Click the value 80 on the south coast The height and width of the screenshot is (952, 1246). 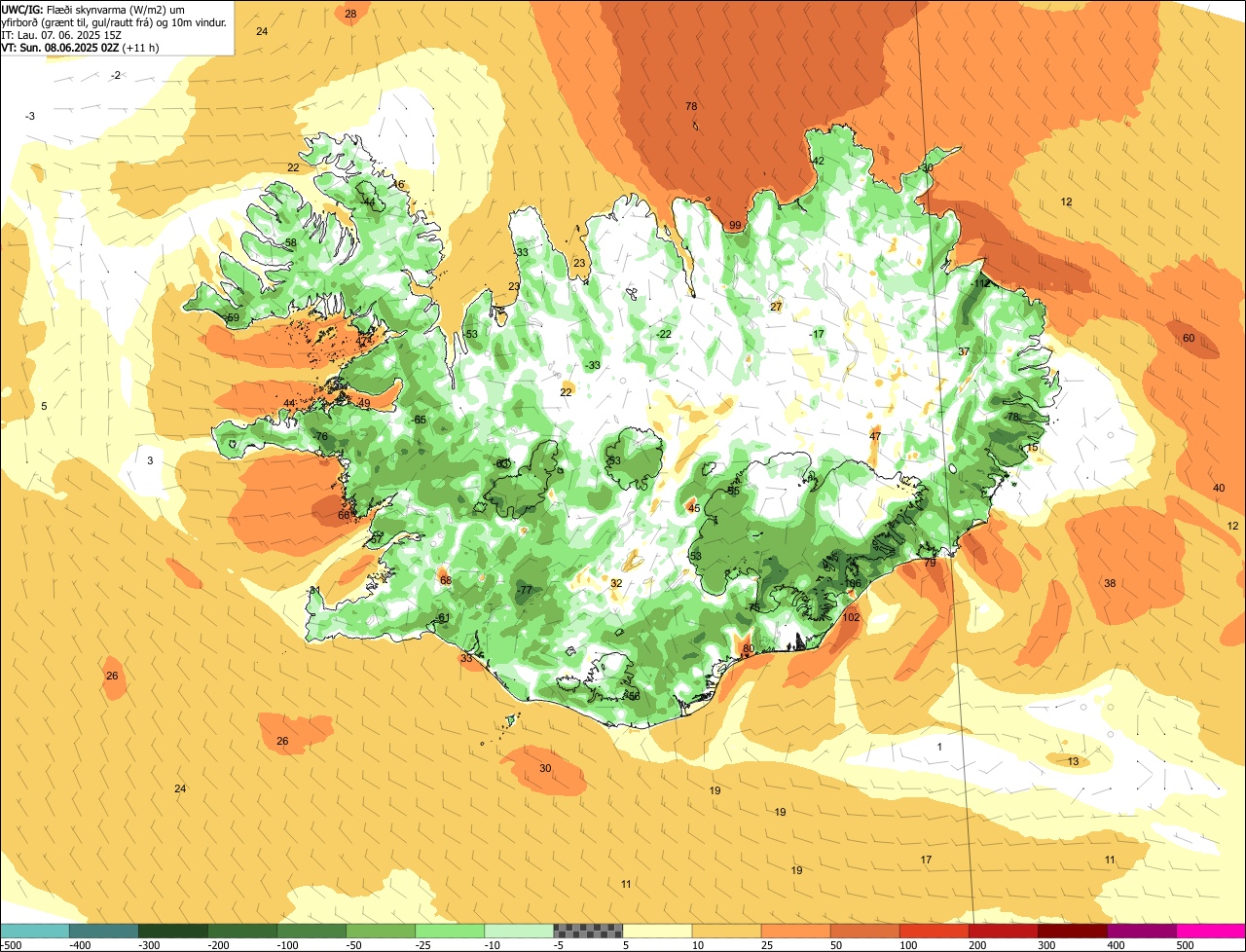[x=748, y=649]
